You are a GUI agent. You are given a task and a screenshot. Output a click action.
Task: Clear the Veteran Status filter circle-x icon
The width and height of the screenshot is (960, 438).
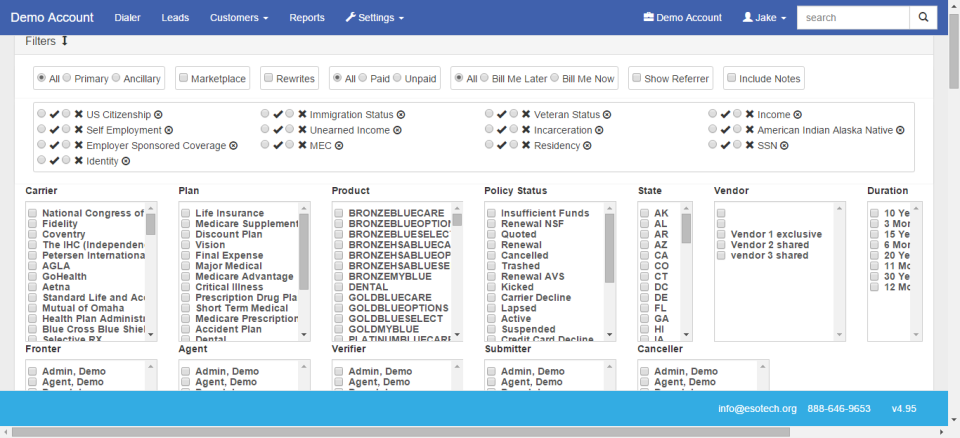607,115
